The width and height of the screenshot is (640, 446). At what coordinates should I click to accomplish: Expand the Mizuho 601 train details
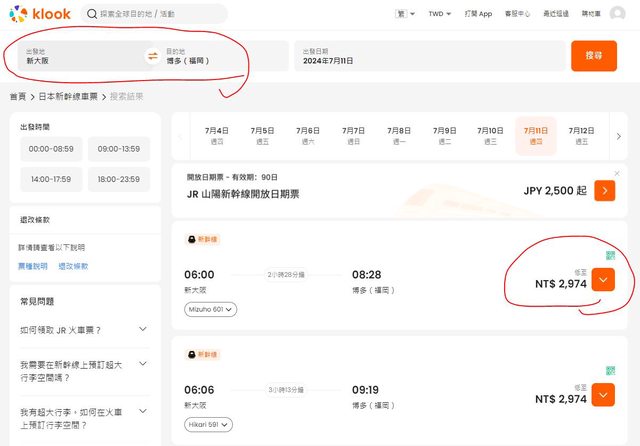point(211,310)
